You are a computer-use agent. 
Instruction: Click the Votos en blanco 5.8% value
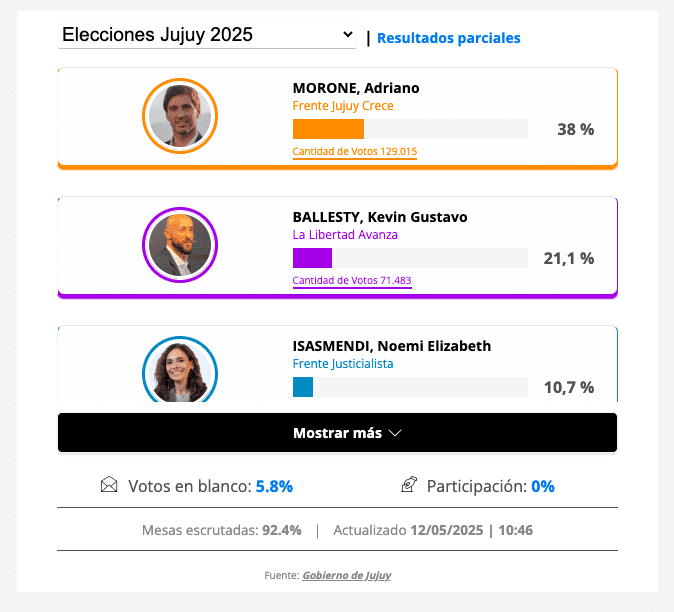[274, 487]
